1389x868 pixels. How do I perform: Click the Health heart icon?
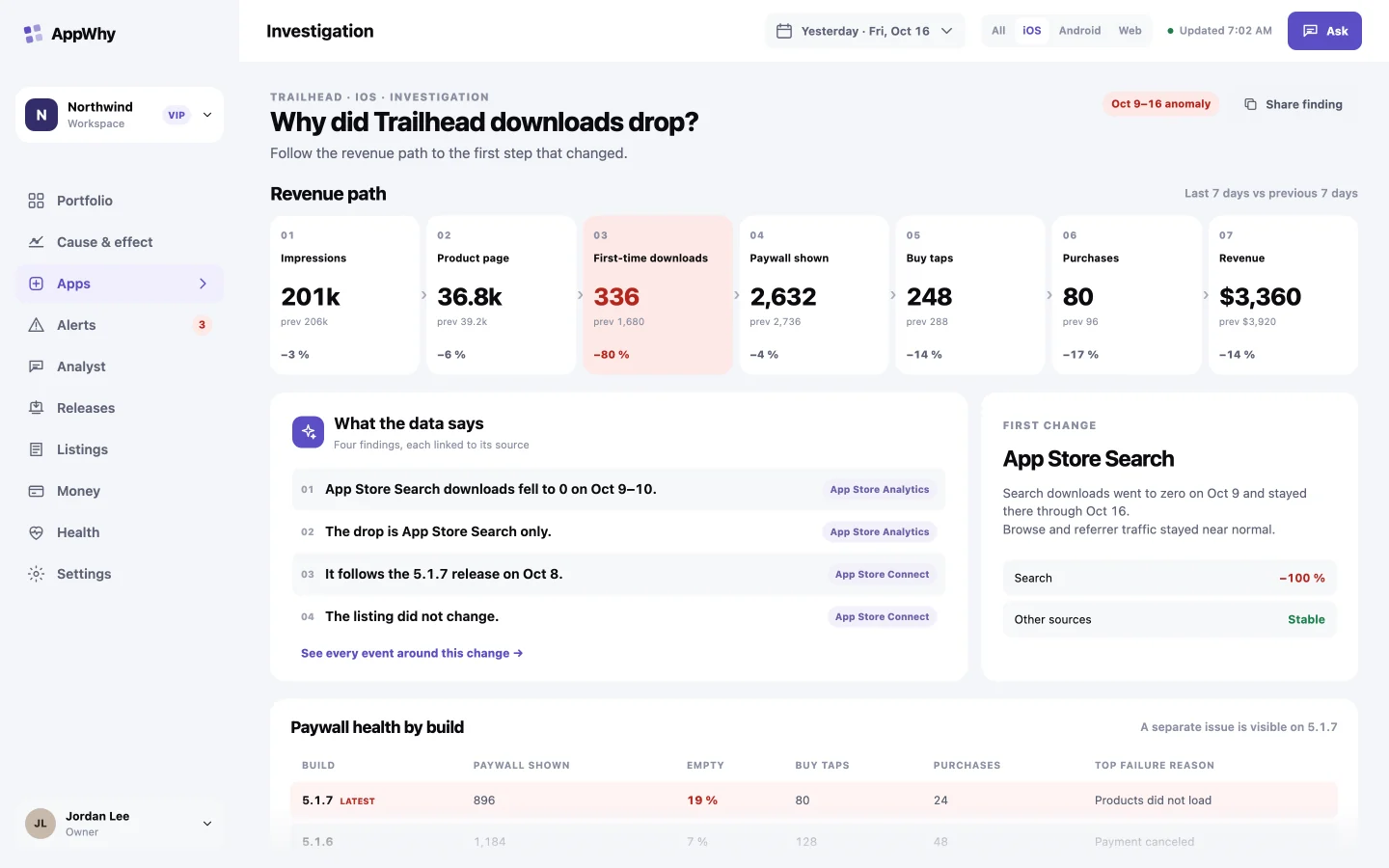point(37,532)
